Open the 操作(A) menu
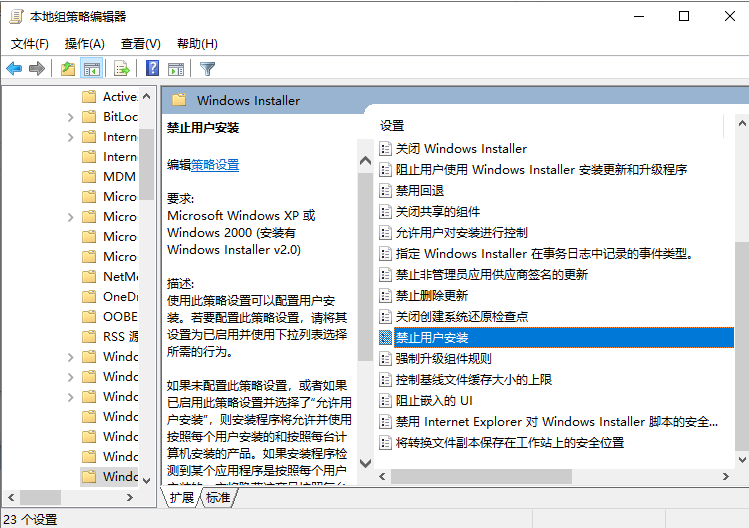This screenshot has height=528, width=749. (x=84, y=44)
